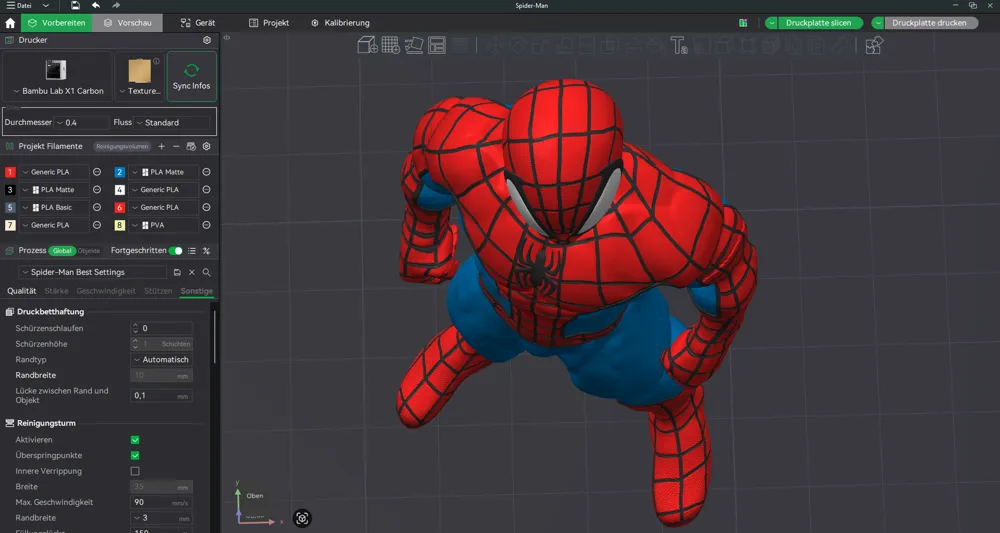Edit preset of filament 2 PLA Matte
Viewport: 1000px width, 533px height.
[x=207, y=172]
